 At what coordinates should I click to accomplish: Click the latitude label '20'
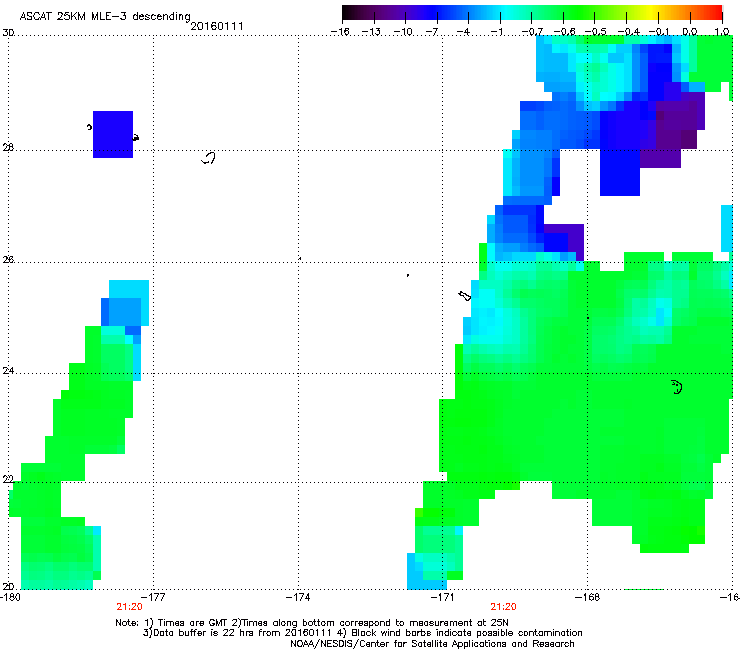point(8,587)
